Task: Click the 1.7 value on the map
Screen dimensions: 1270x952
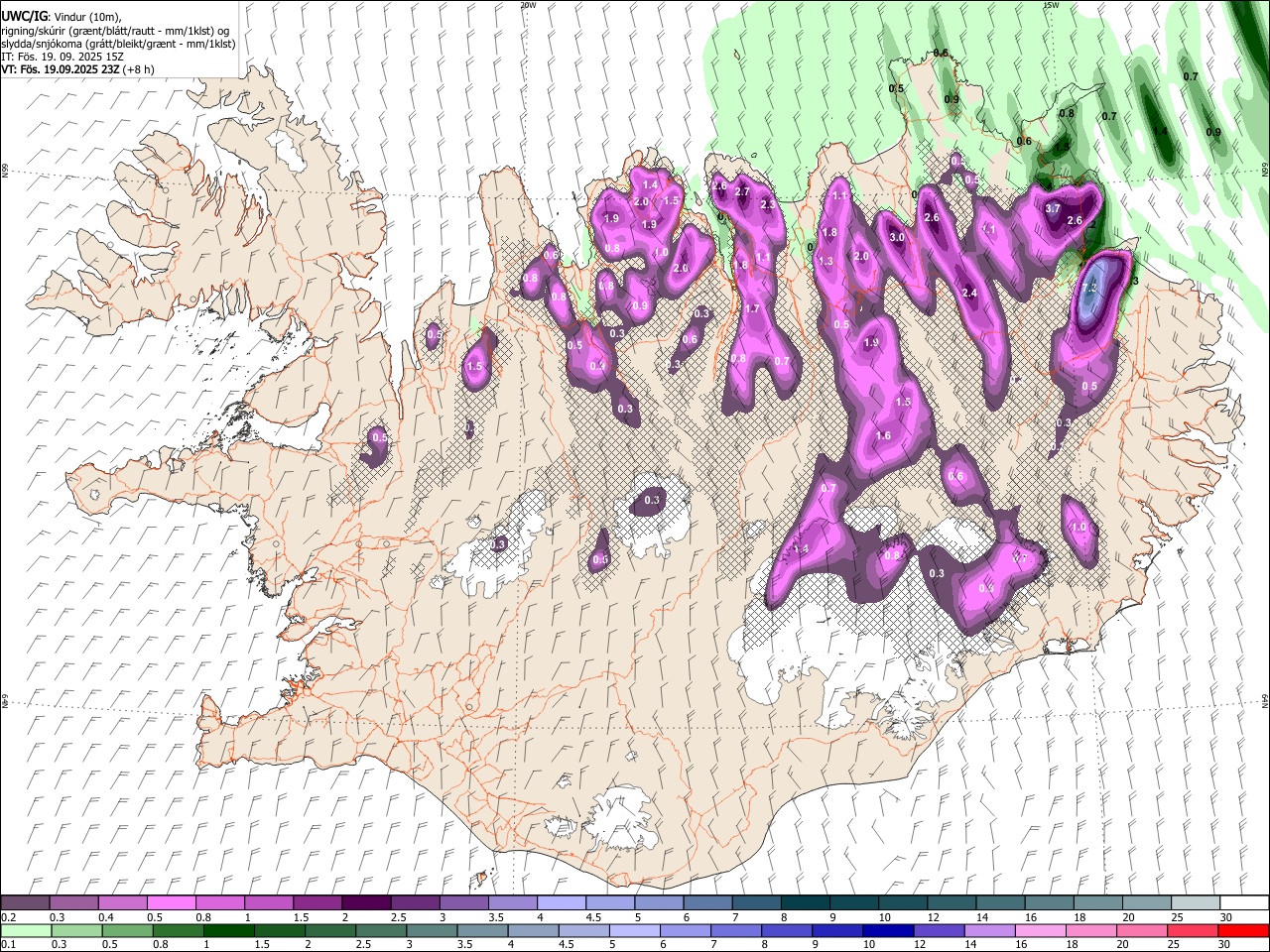Action: coord(752,309)
